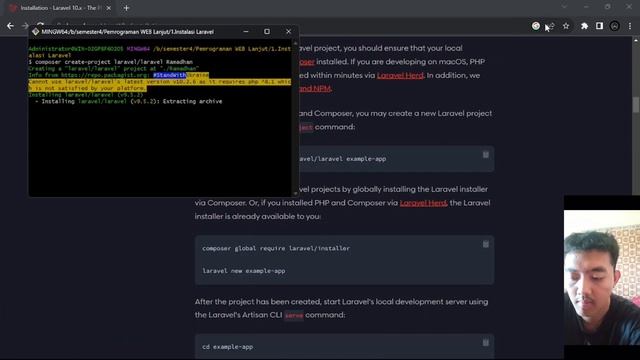Close the Installation - Laravel 10.x tab

[x=109, y=8]
